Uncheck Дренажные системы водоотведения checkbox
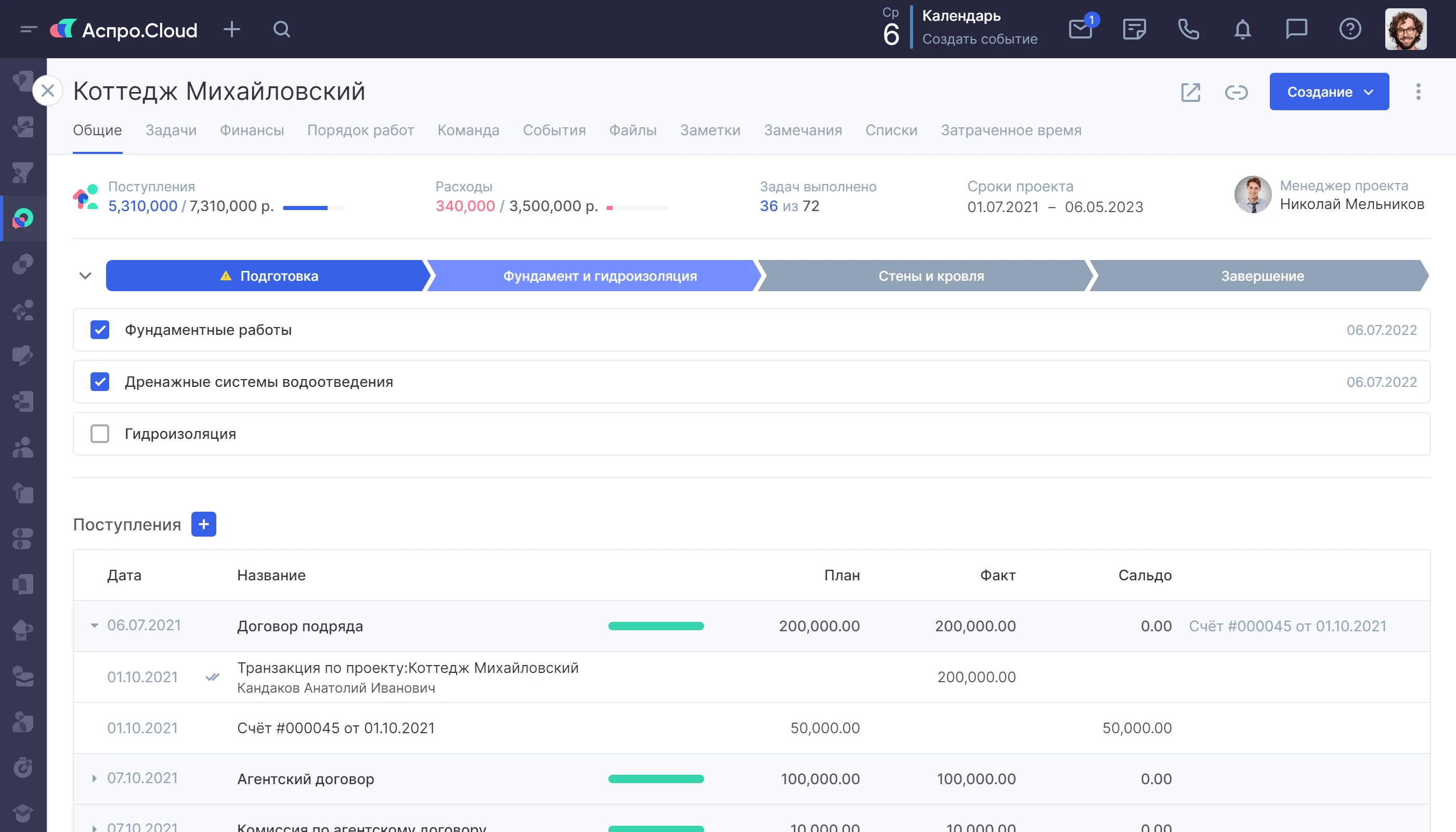Image resolution: width=1456 pixels, height=832 pixels. (100, 382)
